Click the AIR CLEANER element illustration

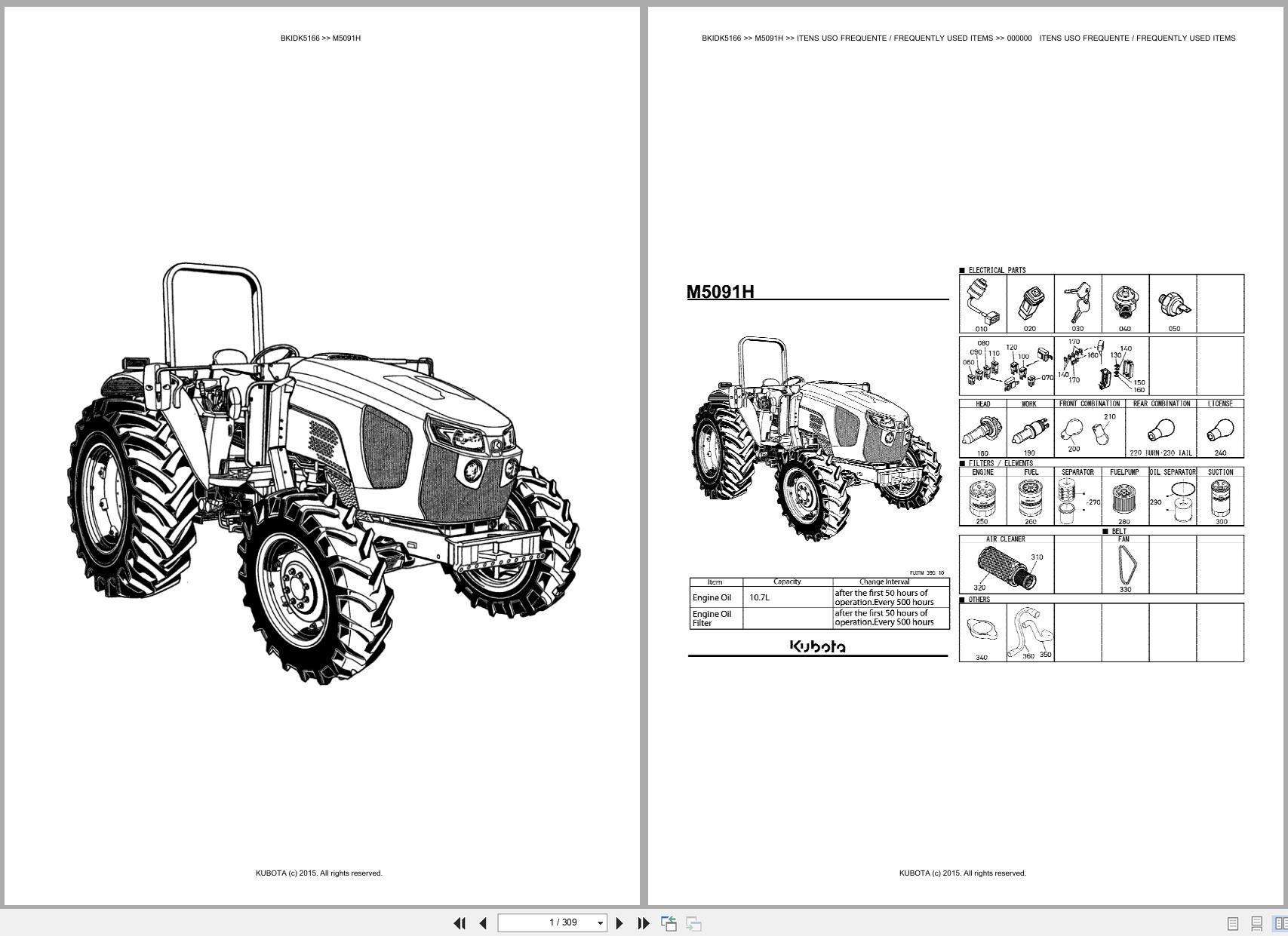point(1006,566)
